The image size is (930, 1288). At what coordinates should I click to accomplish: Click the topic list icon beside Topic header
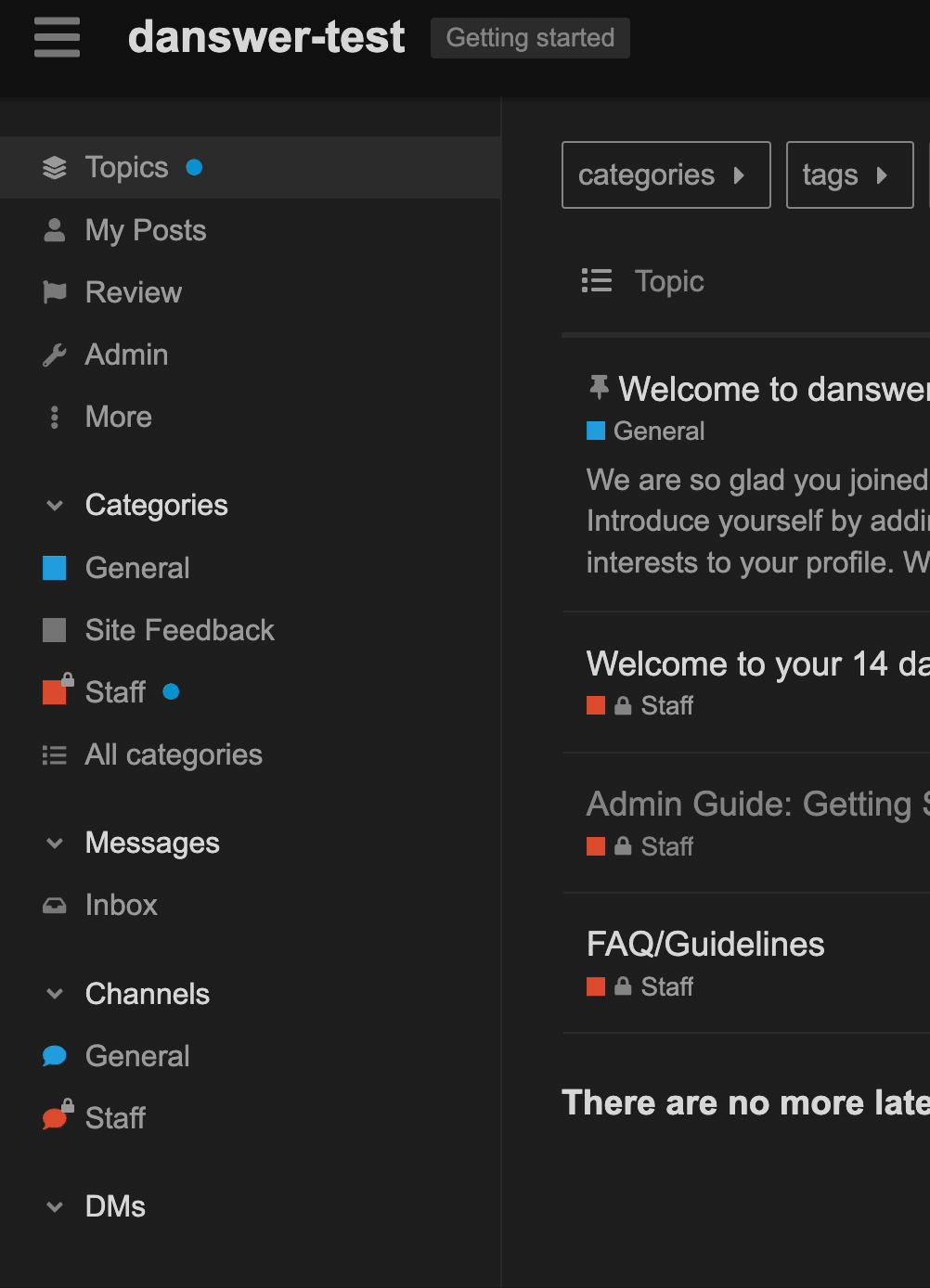597,280
